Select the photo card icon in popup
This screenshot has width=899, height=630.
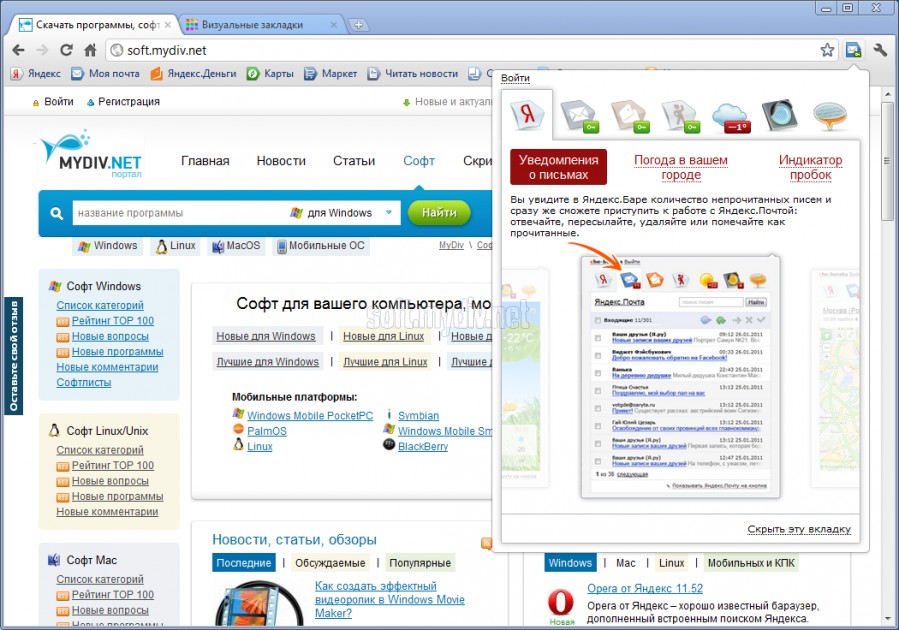pyautogui.click(x=630, y=115)
